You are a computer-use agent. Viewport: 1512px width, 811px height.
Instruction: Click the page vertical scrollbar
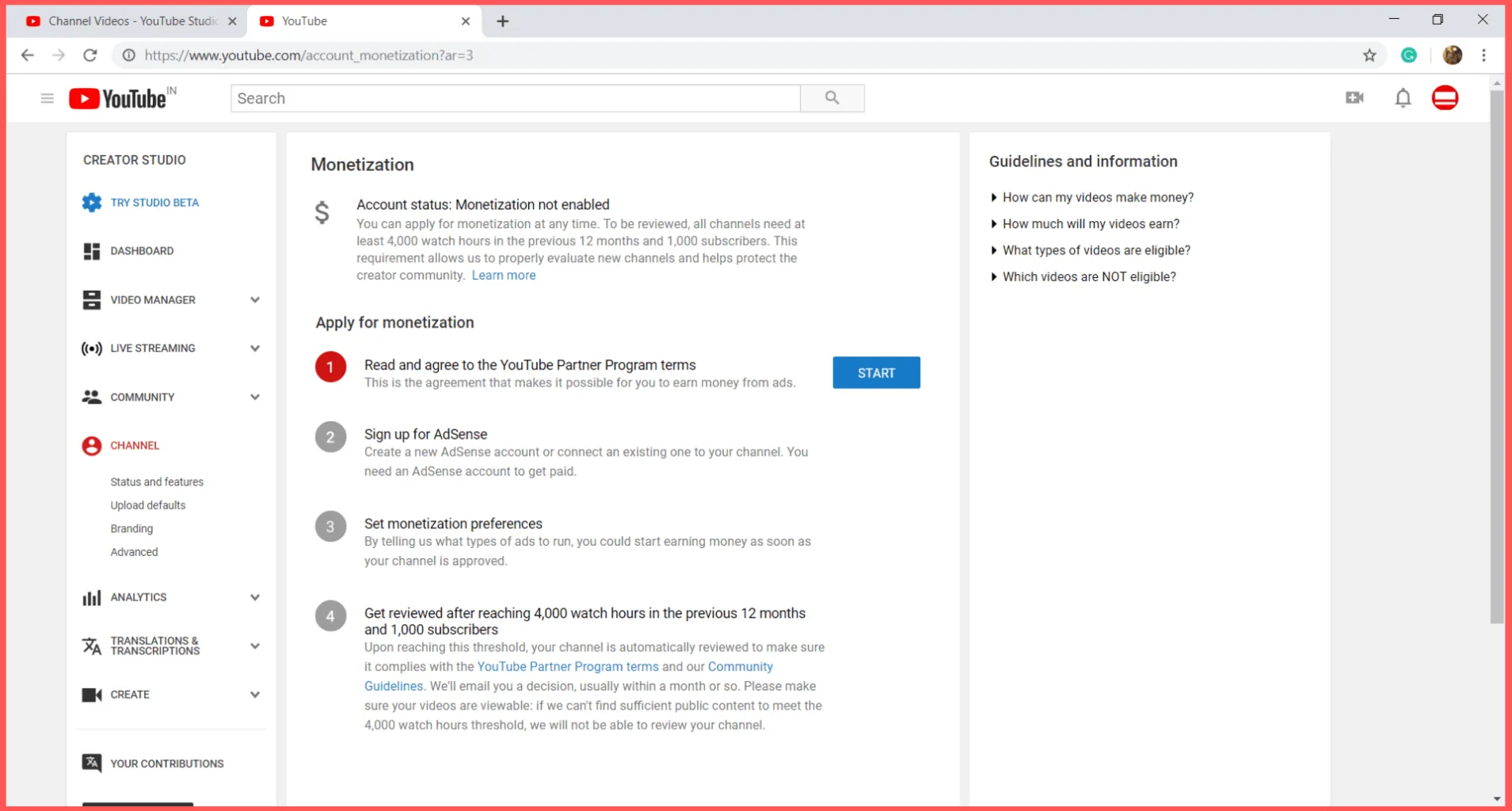click(1497, 356)
